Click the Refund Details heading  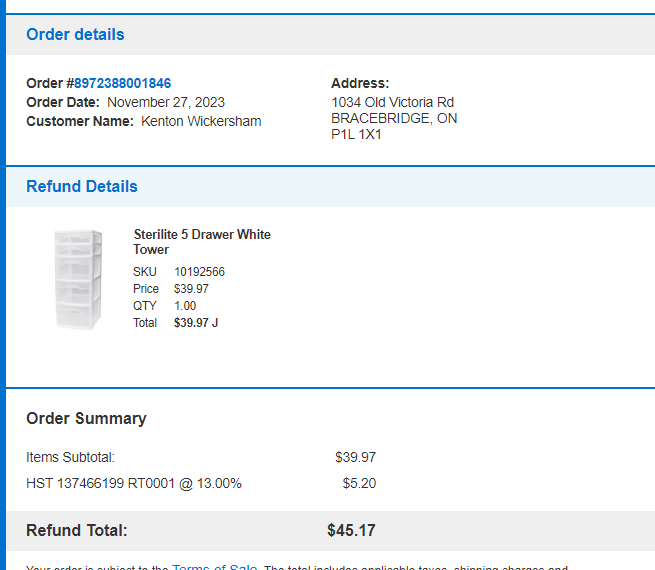82,186
